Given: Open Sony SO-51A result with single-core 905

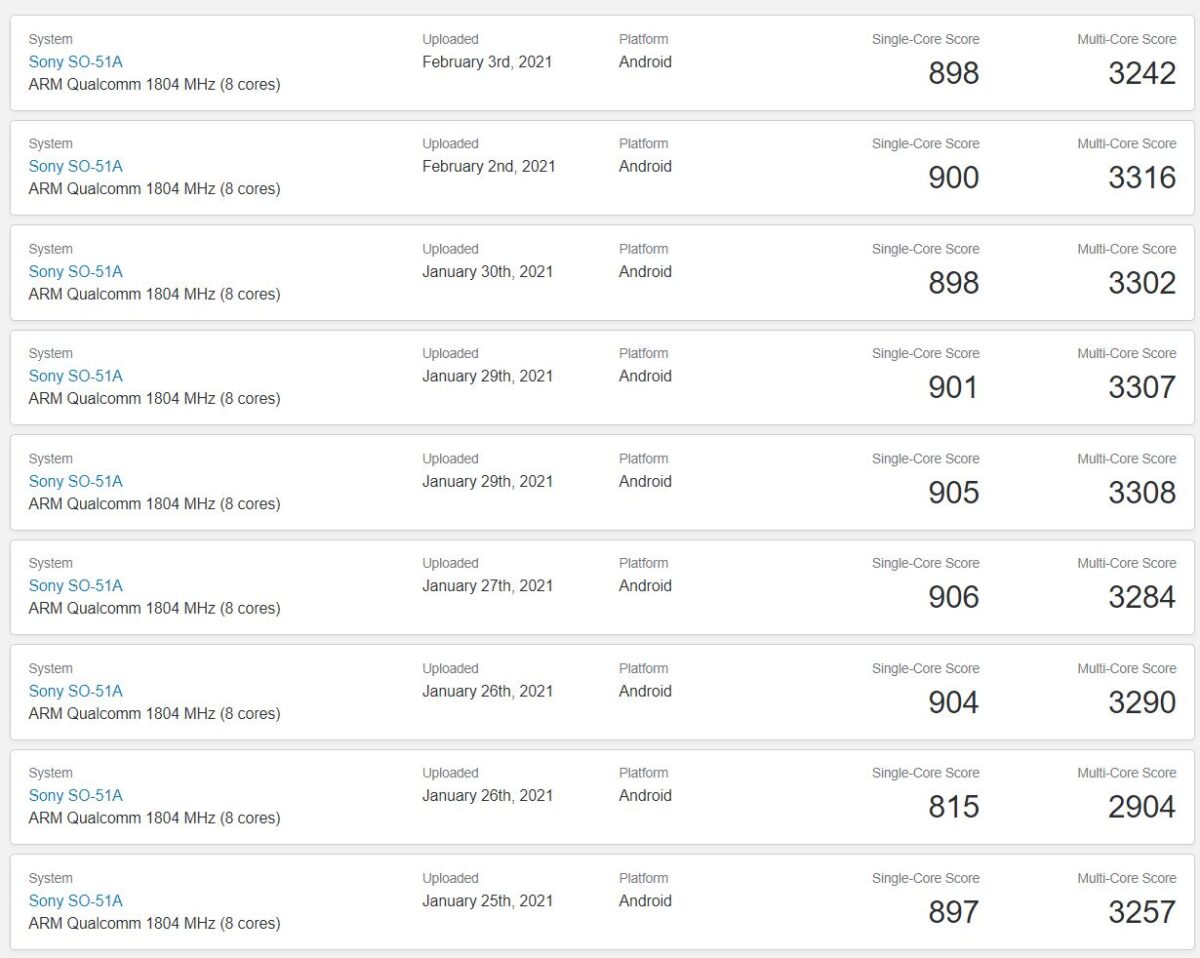Looking at the screenshot, I should point(76,481).
